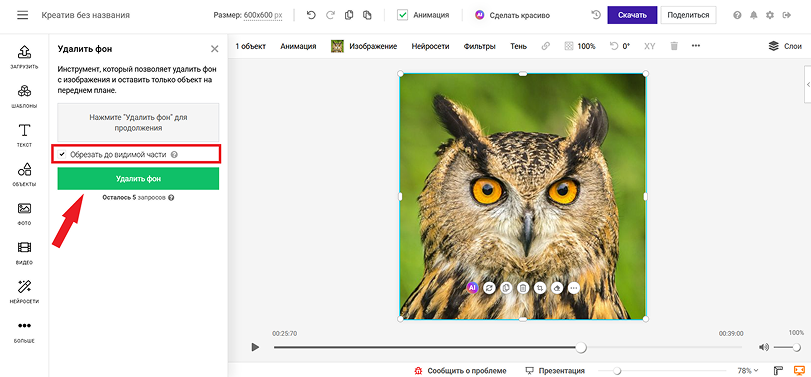Toggle the Анимация checkbox

403,15
